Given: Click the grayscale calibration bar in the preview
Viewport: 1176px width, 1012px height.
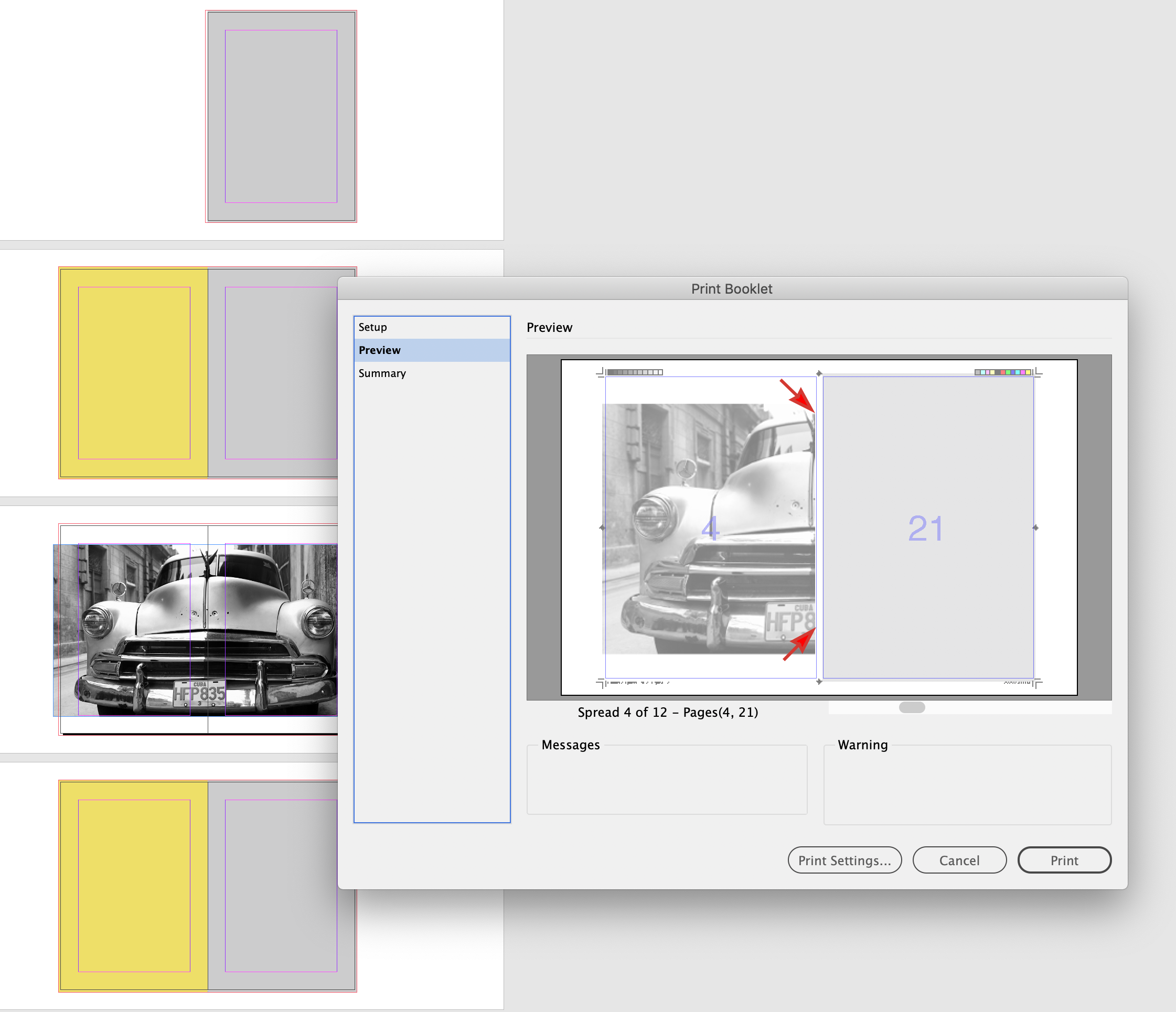Looking at the screenshot, I should pos(634,372).
